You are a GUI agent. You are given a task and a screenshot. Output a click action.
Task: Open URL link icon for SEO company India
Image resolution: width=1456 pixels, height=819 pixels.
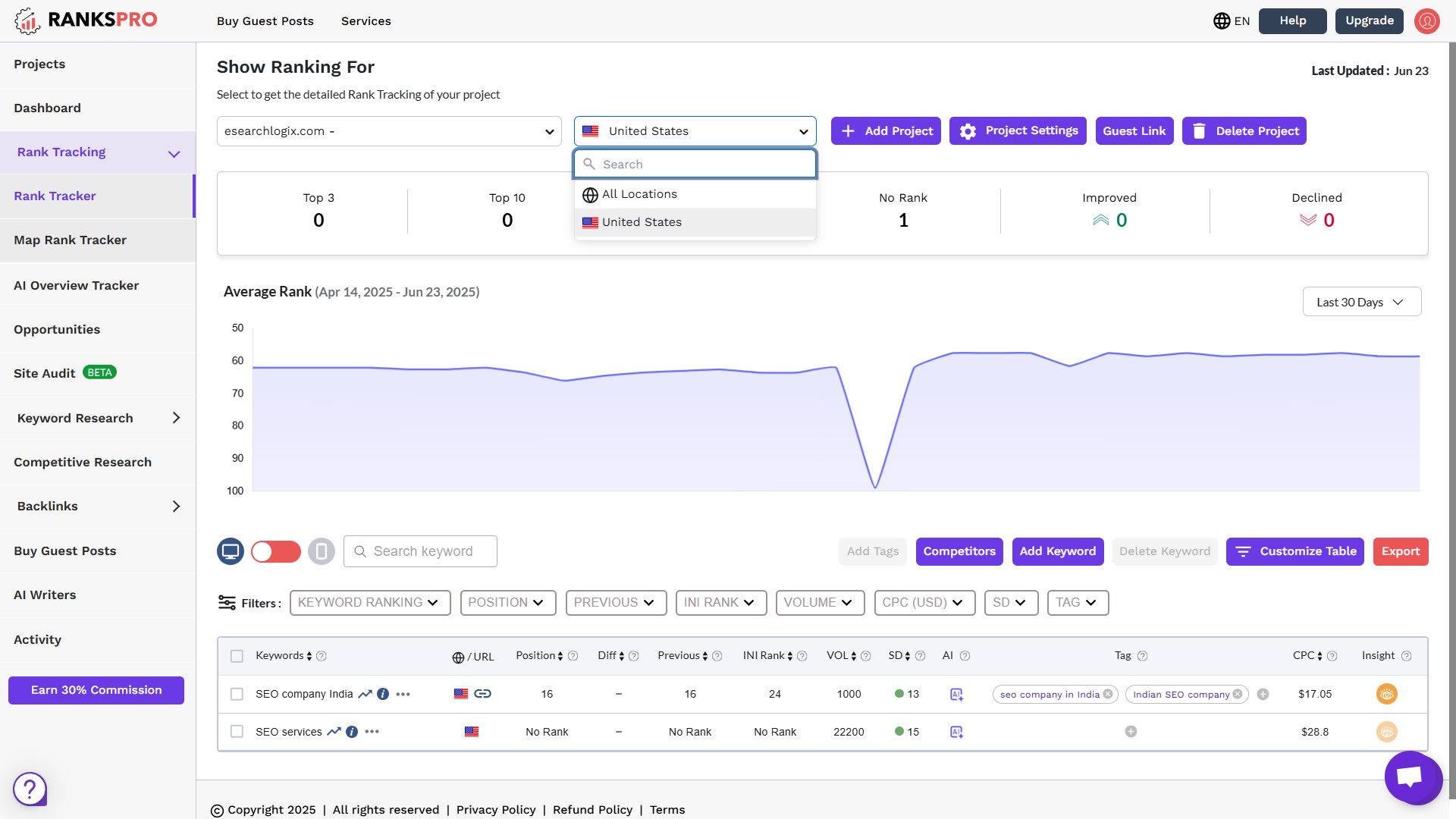coord(482,694)
